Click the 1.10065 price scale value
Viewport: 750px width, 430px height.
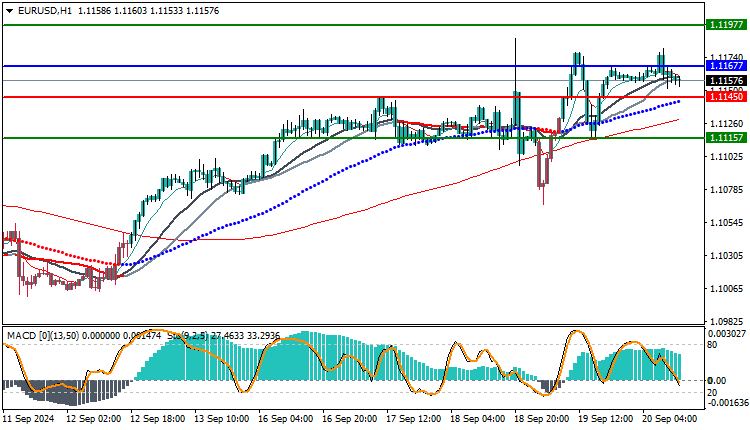pos(727,288)
